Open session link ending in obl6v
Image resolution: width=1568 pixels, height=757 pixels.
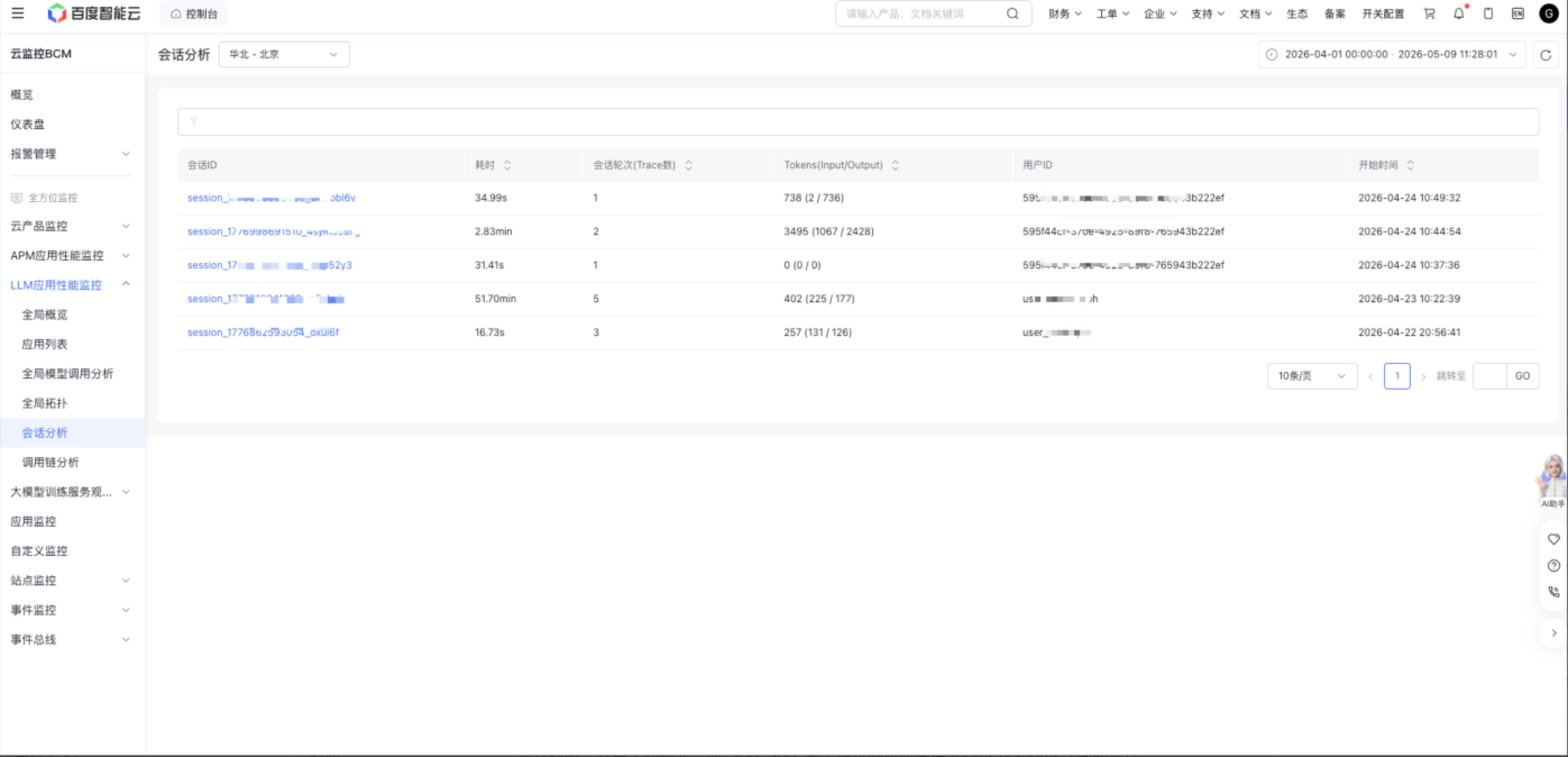pyautogui.click(x=272, y=198)
